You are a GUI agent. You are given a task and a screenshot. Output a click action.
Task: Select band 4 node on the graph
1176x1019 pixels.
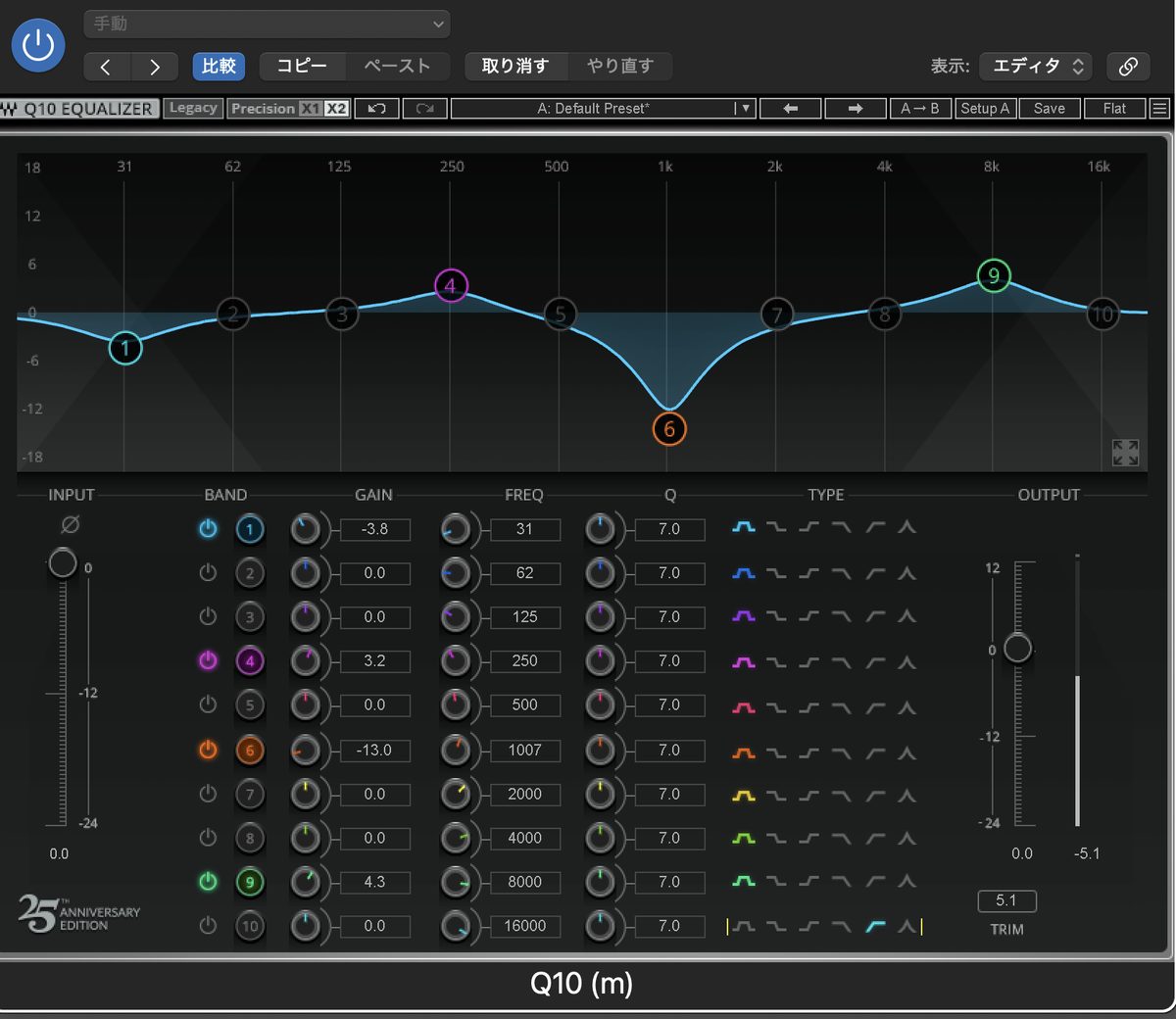coord(451,285)
